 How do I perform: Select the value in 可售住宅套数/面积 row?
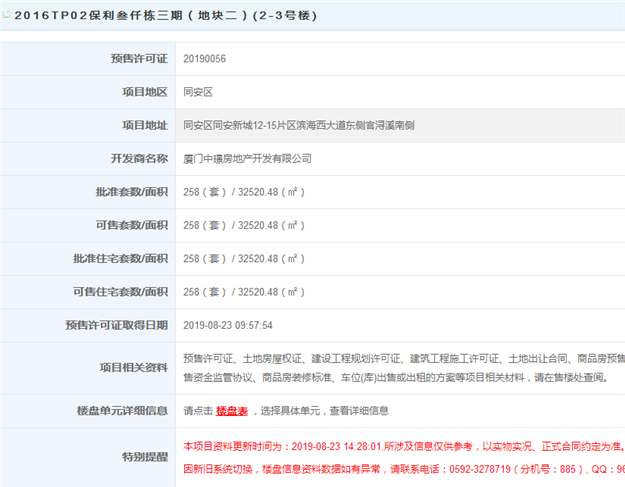[x=244, y=292]
